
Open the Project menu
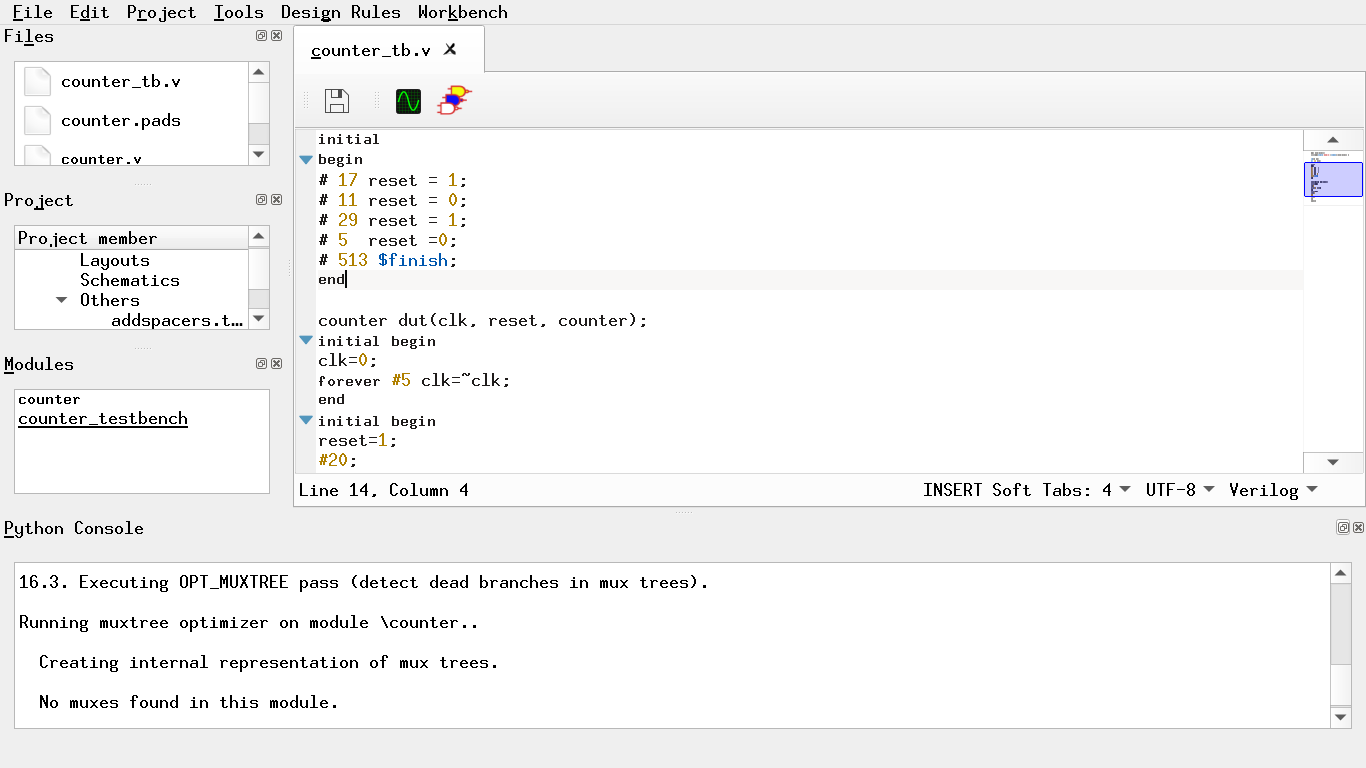[161, 12]
